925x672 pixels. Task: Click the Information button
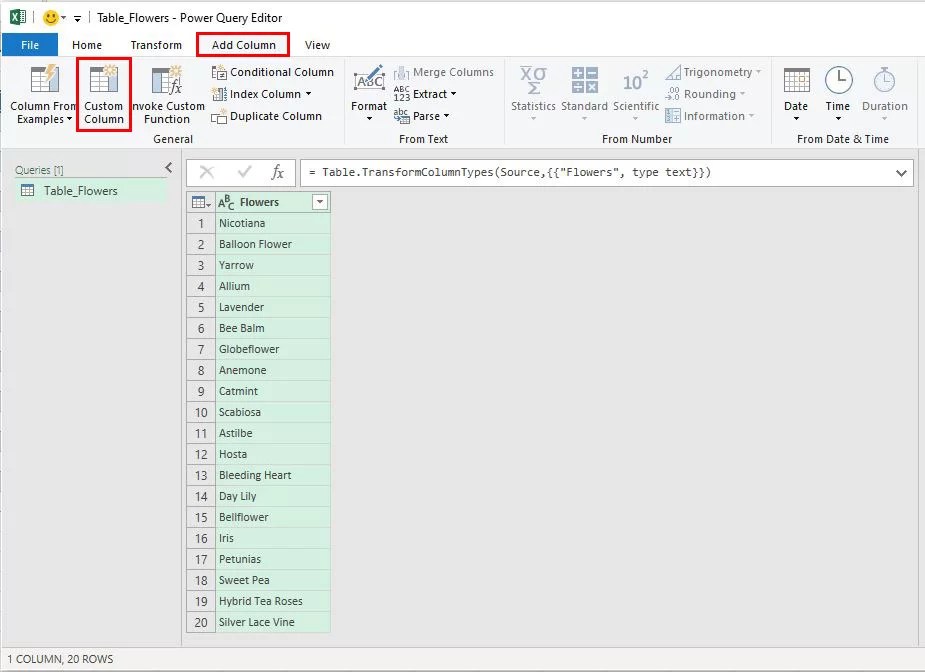[x=710, y=116]
